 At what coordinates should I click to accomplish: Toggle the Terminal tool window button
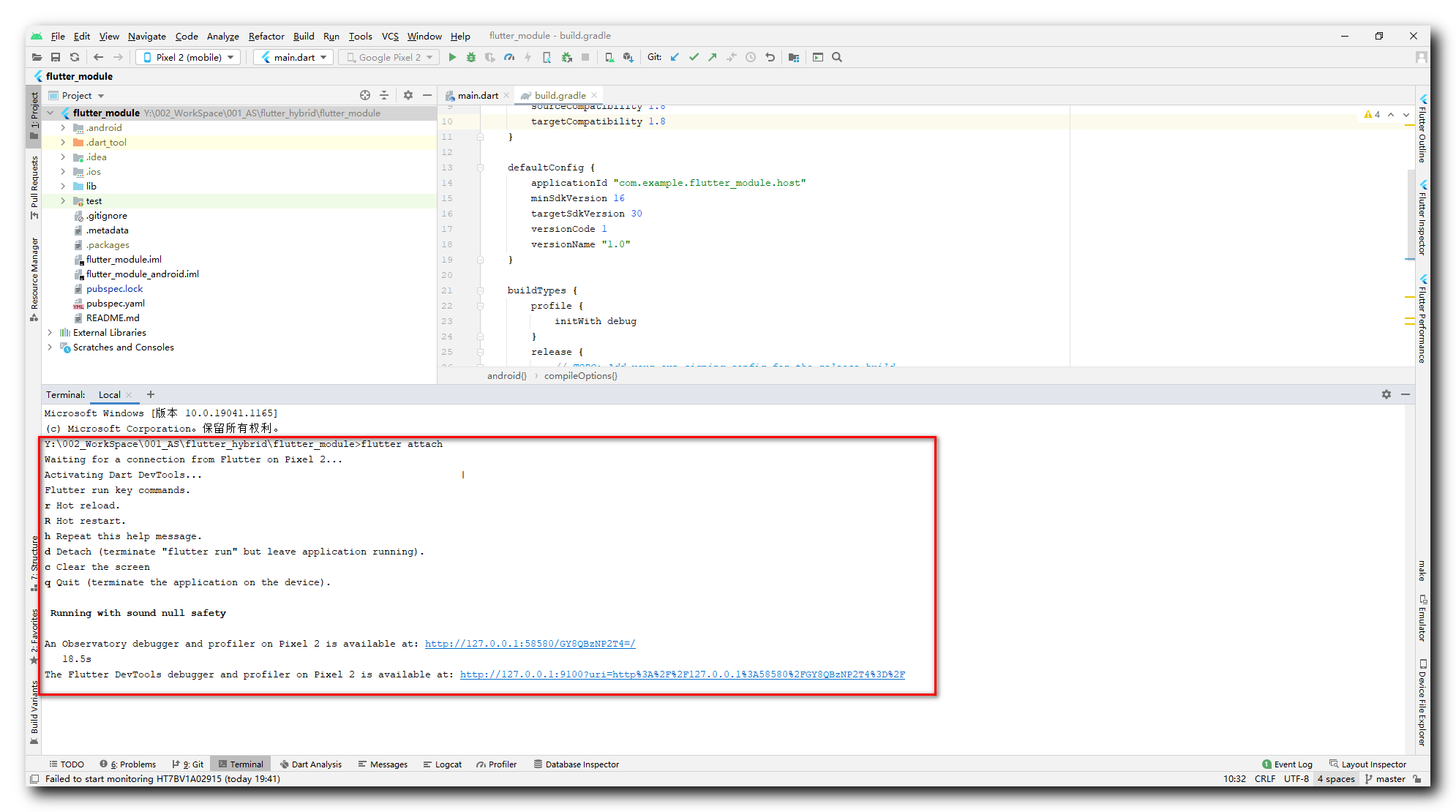[x=241, y=764]
